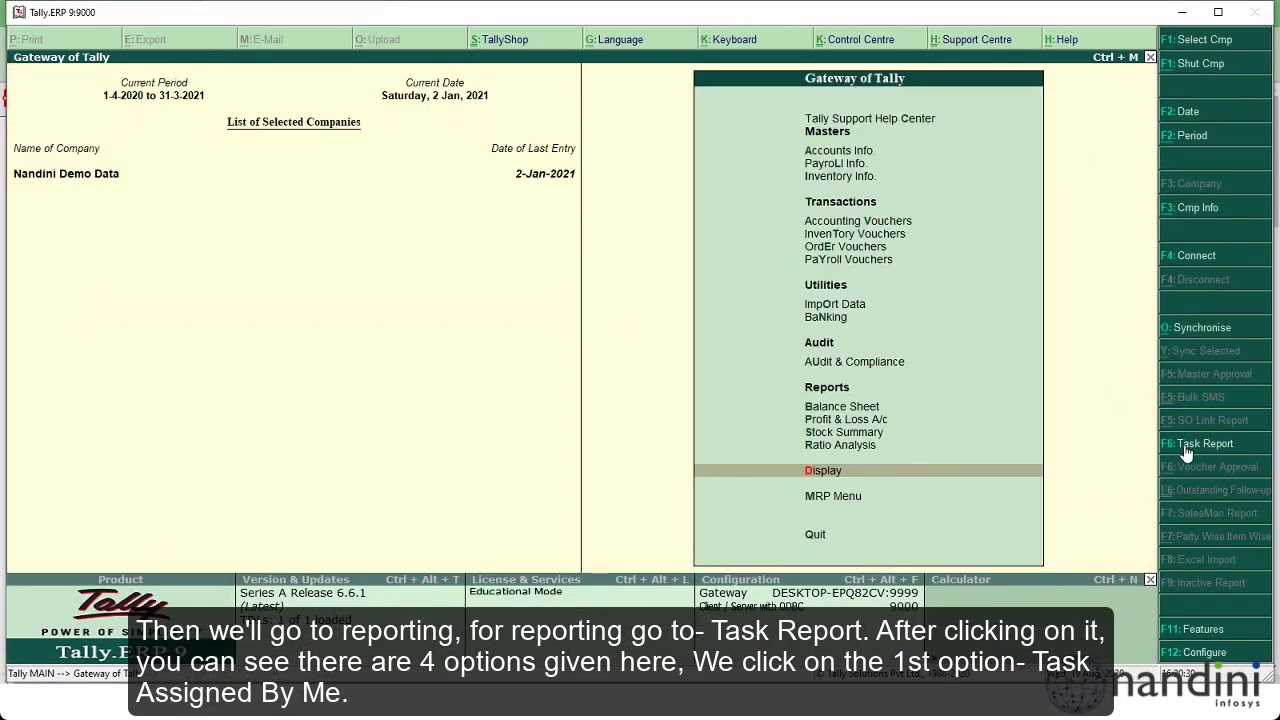The height and width of the screenshot is (720, 1280).
Task: Click F1 Select Cmp button
Action: pos(1215,40)
